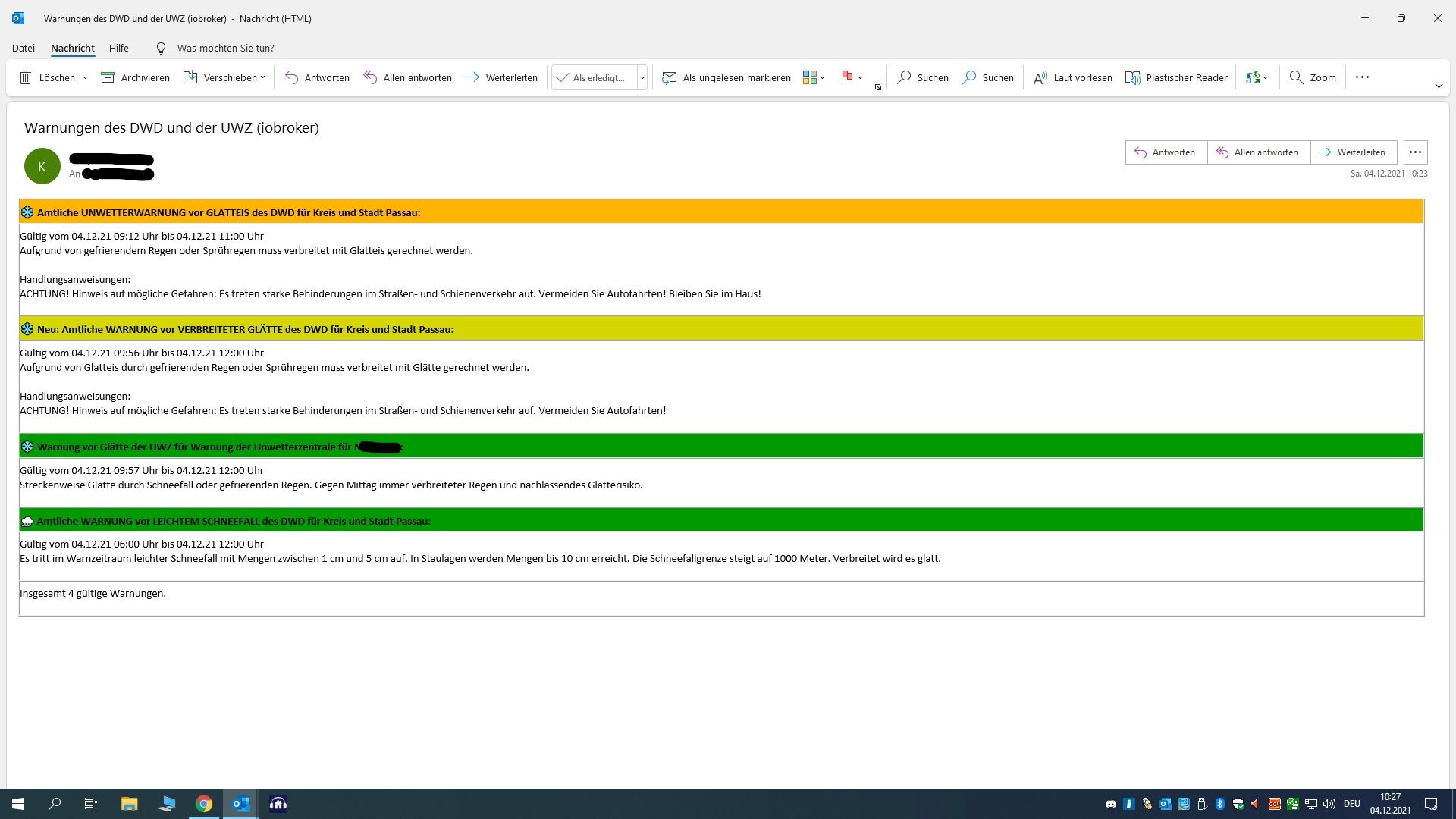Flag the message with red flag
1456x819 pixels.
[x=847, y=77]
